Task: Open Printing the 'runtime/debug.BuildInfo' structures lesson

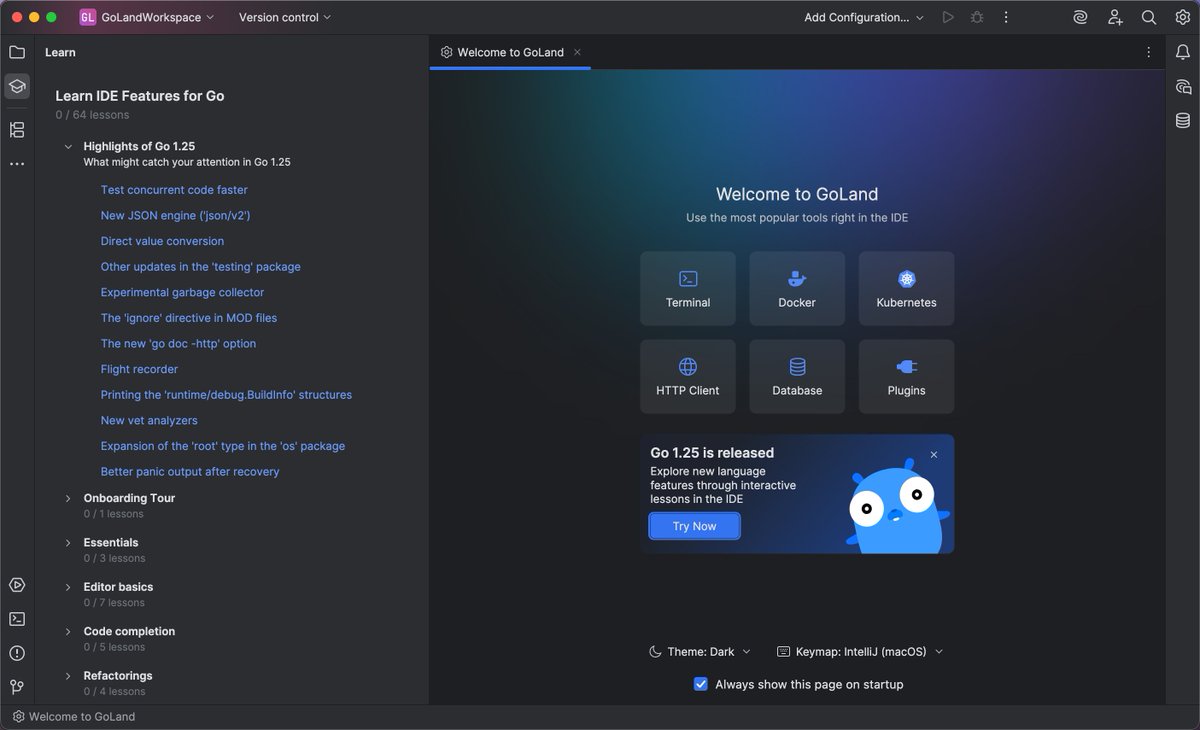Action: click(226, 395)
